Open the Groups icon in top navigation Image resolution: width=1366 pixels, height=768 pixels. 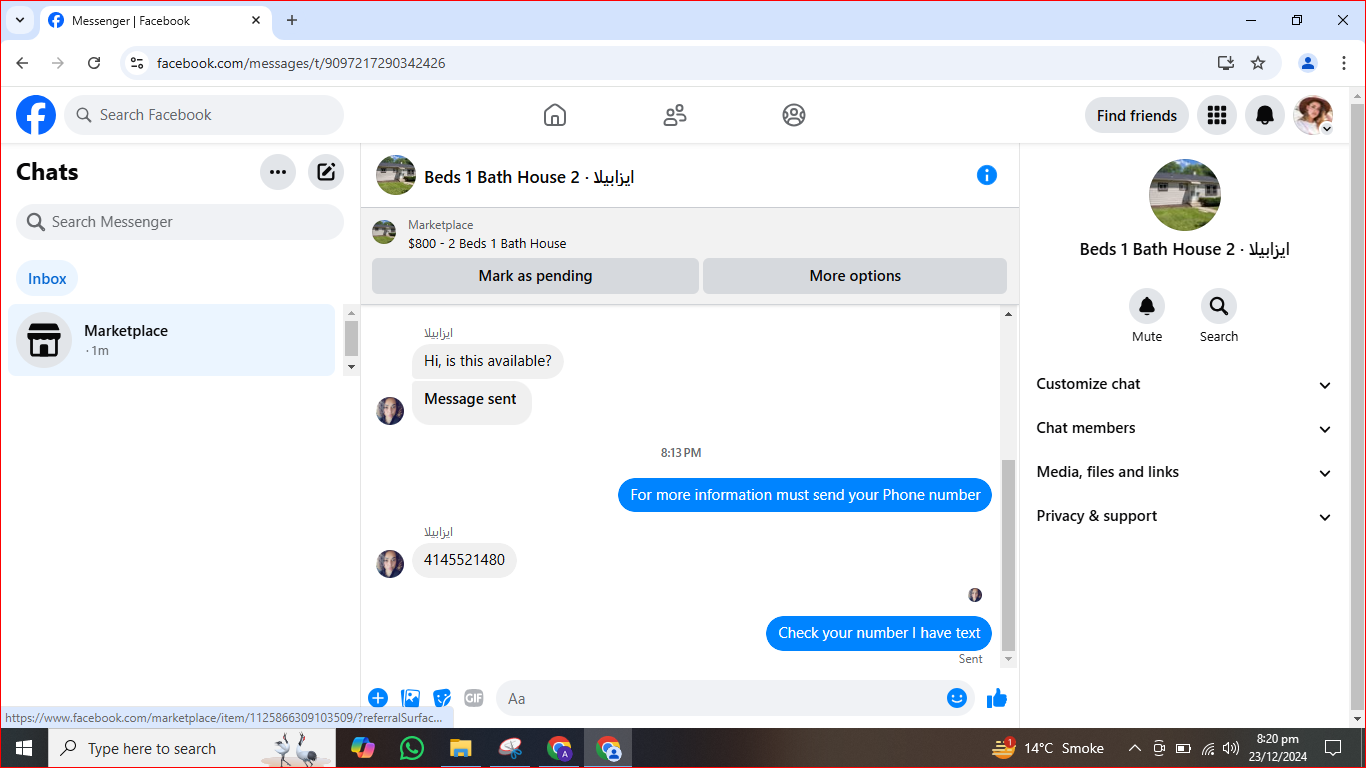click(x=794, y=115)
